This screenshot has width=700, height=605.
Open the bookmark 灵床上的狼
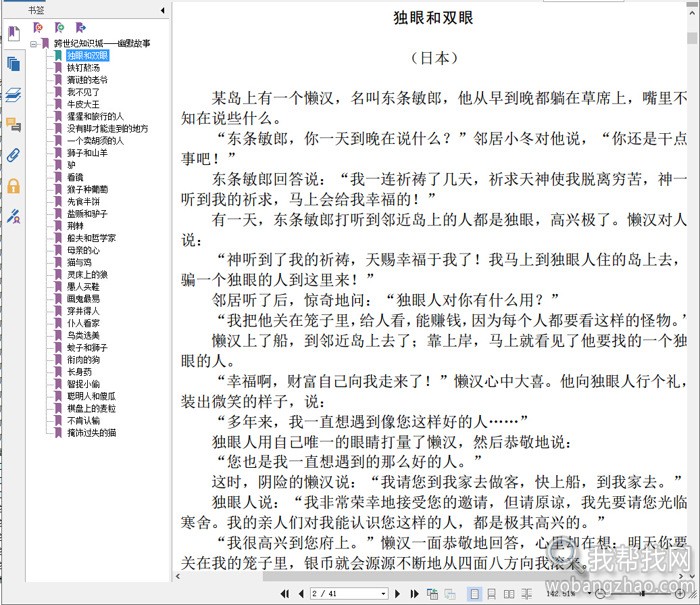(88, 274)
